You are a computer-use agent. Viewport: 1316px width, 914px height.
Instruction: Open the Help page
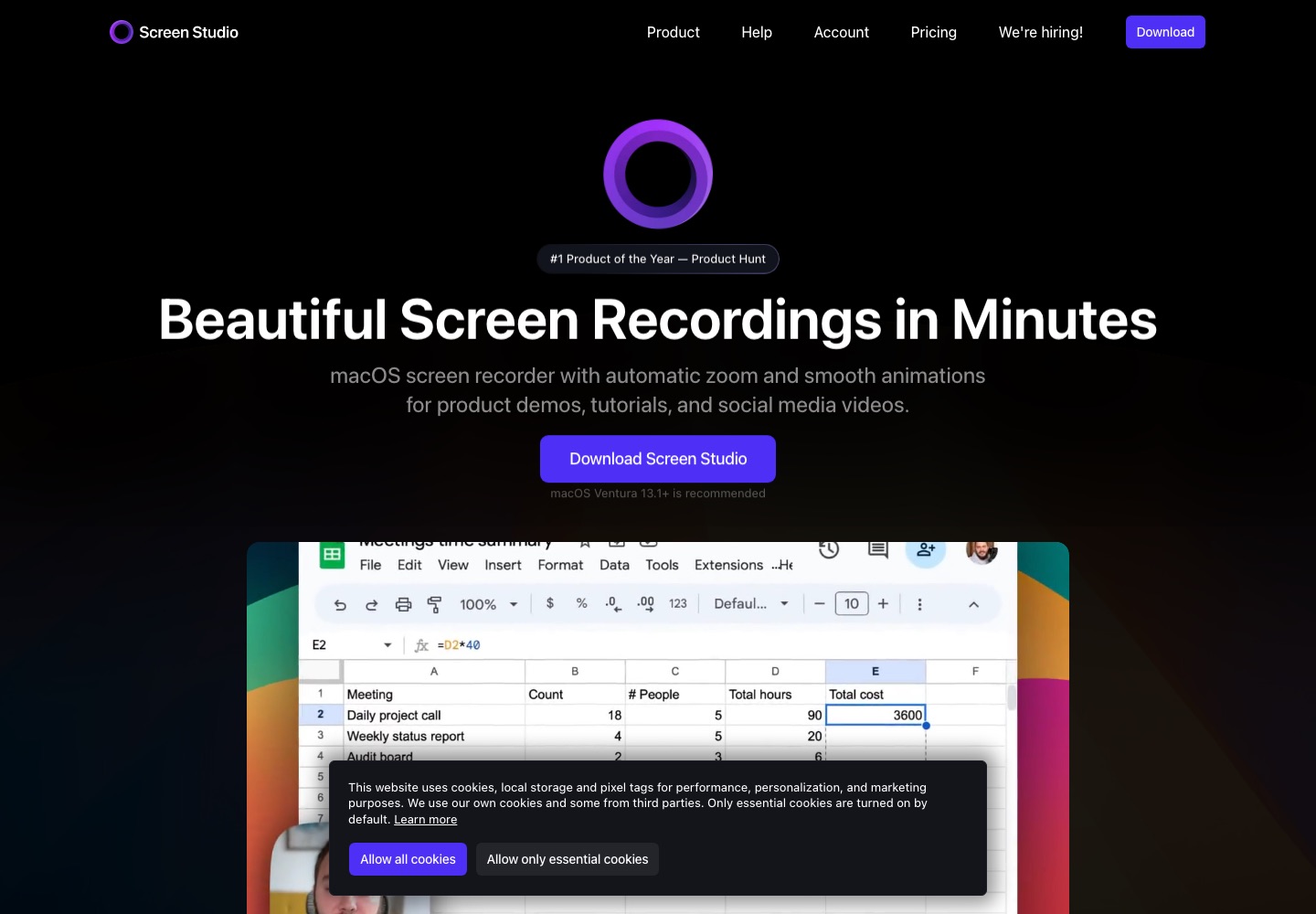757,32
